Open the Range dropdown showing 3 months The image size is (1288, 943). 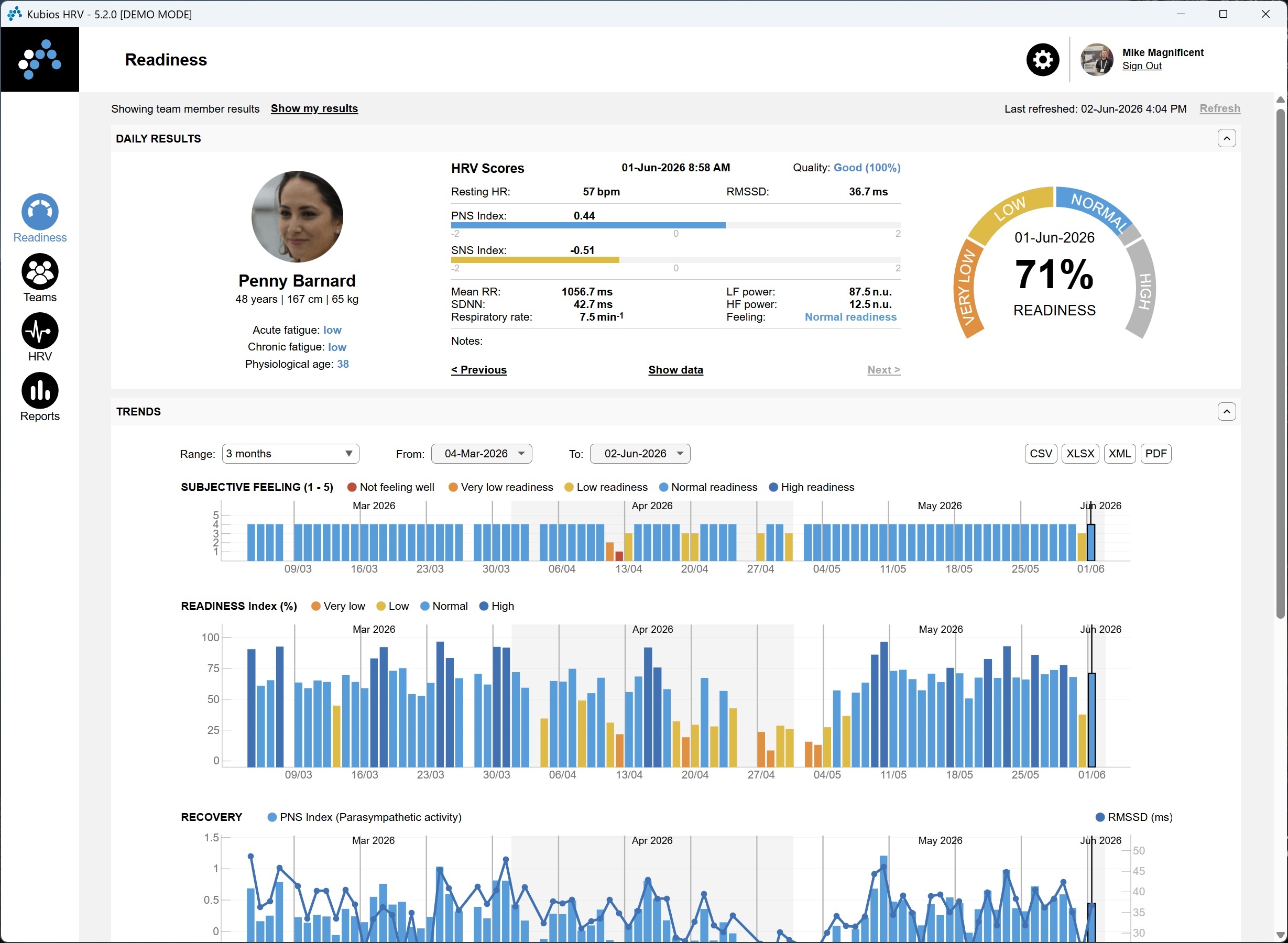coord(290,454)
